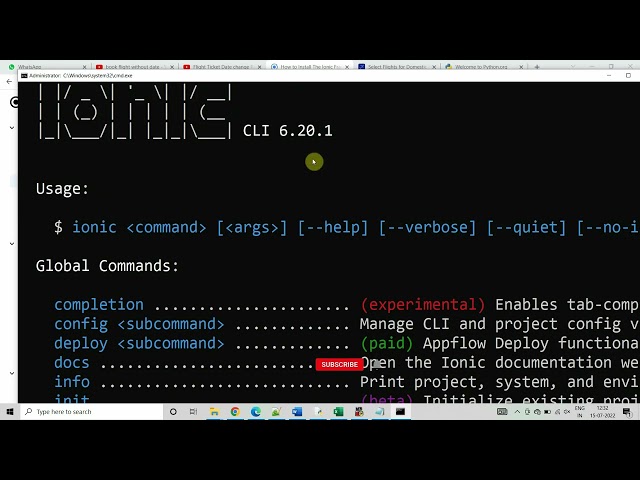Close the Flight Ticket Date change tab
Viewport: 640px width, 480px height.
[259, 67]
